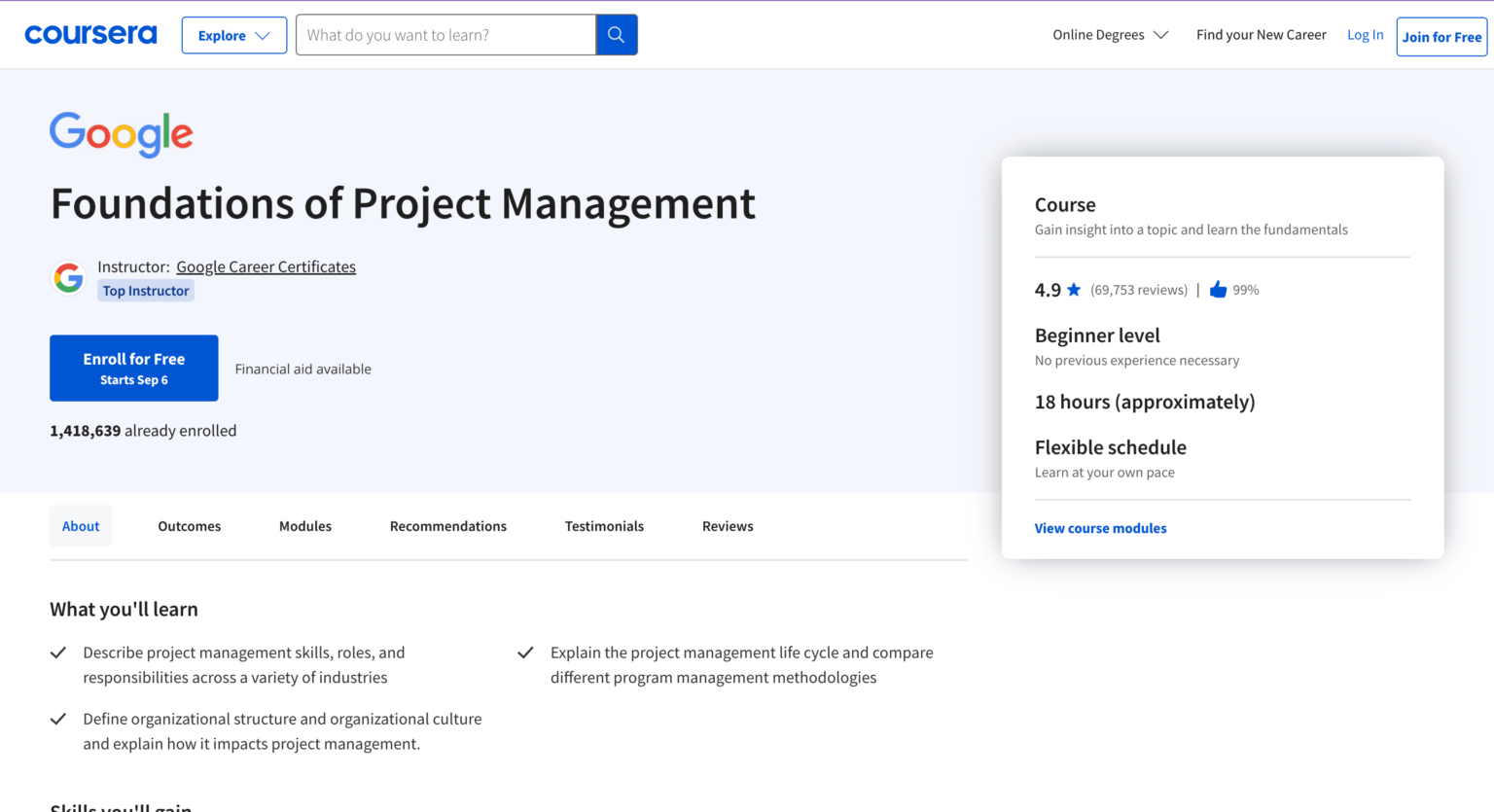Open the Google Career Certificates instructor link
This screenshot has width=1494, height=812.
[x=266, y=265]
